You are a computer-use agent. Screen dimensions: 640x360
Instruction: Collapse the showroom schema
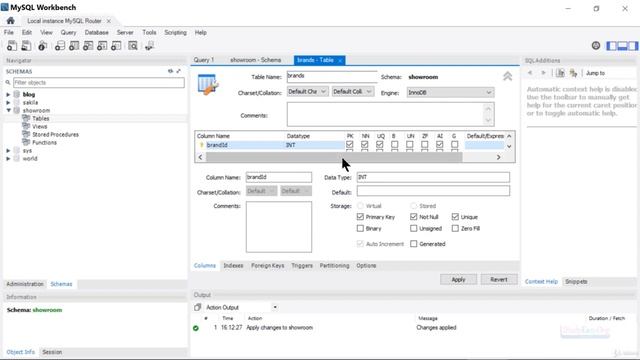coord(8,110)
